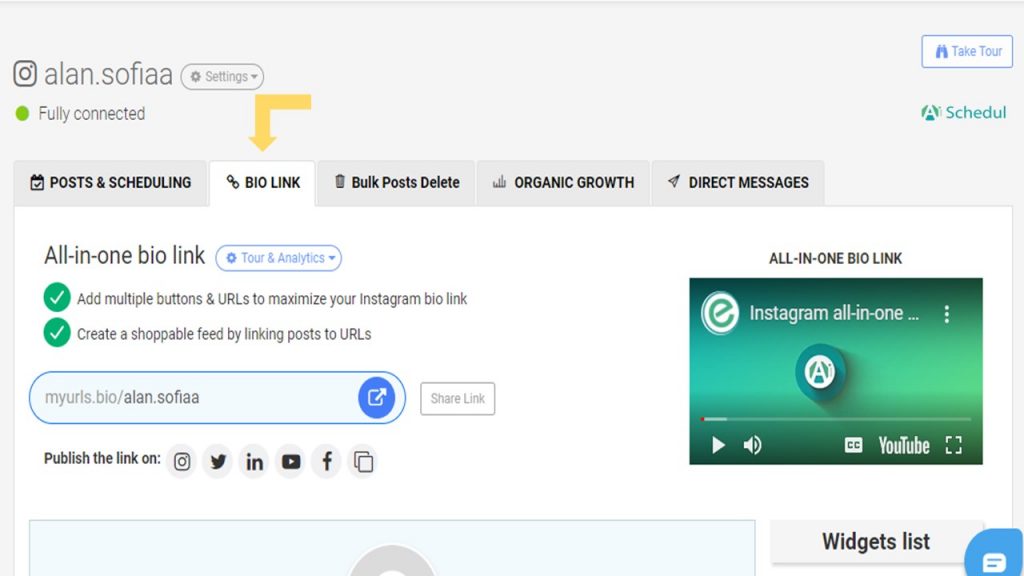Toggle closed captions on the video
This screenshot has width=1024, height=576.
click(853, 445)
